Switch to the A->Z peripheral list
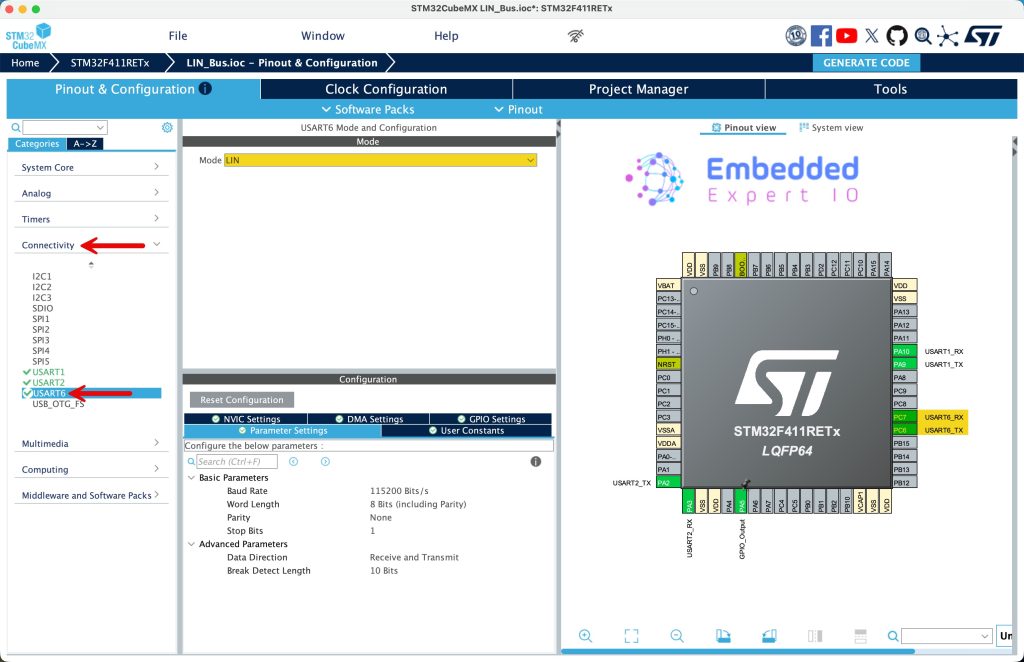This screenshot has width=1024, height=662. (x=84, y=144)
